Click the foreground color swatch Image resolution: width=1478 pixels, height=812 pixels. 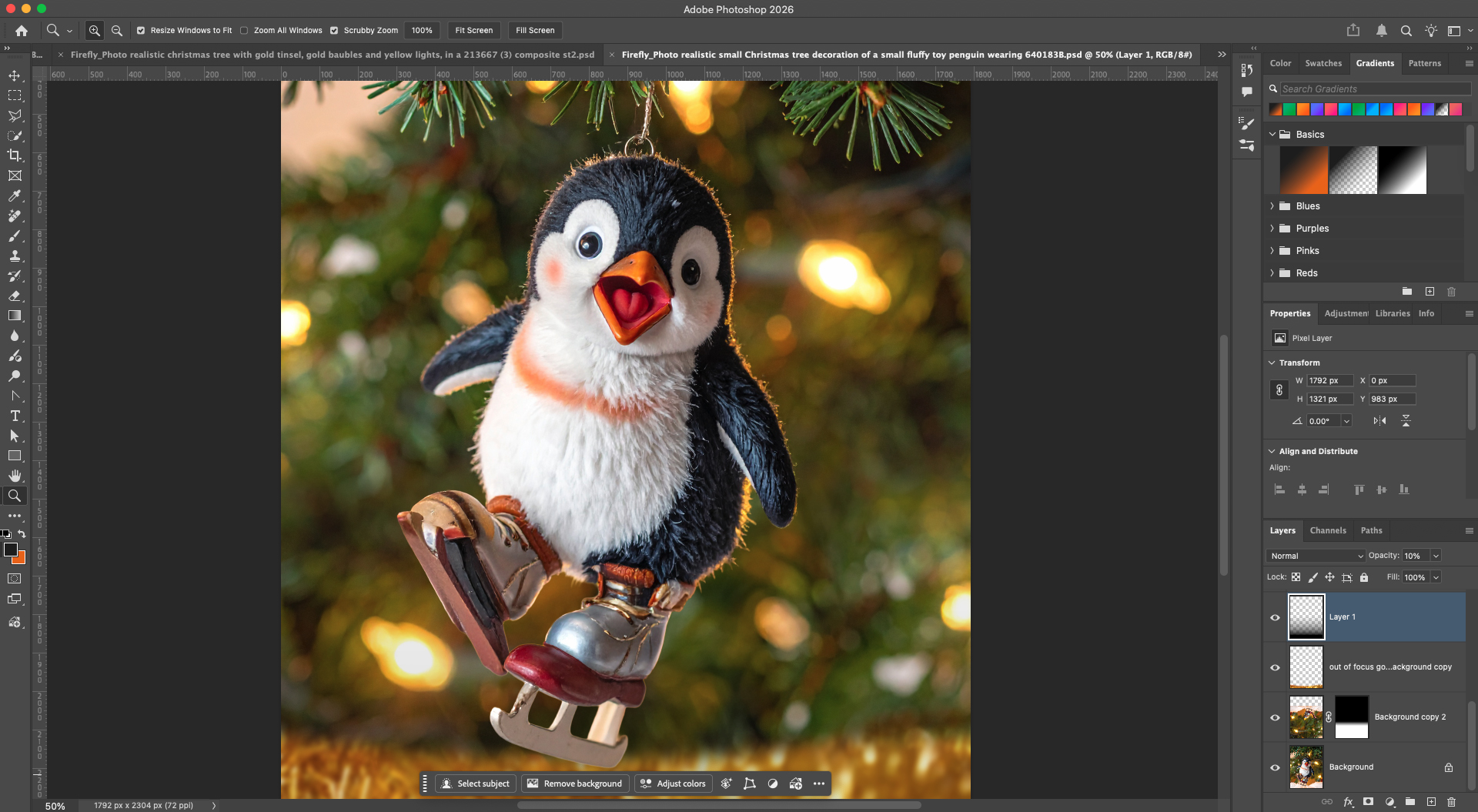11,550
